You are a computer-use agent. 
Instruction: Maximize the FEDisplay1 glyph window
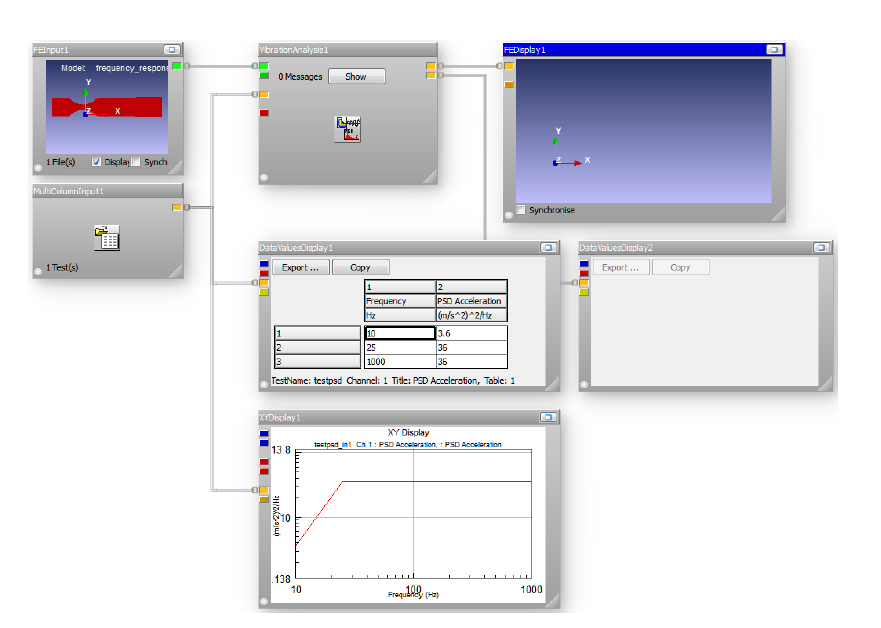774,50
